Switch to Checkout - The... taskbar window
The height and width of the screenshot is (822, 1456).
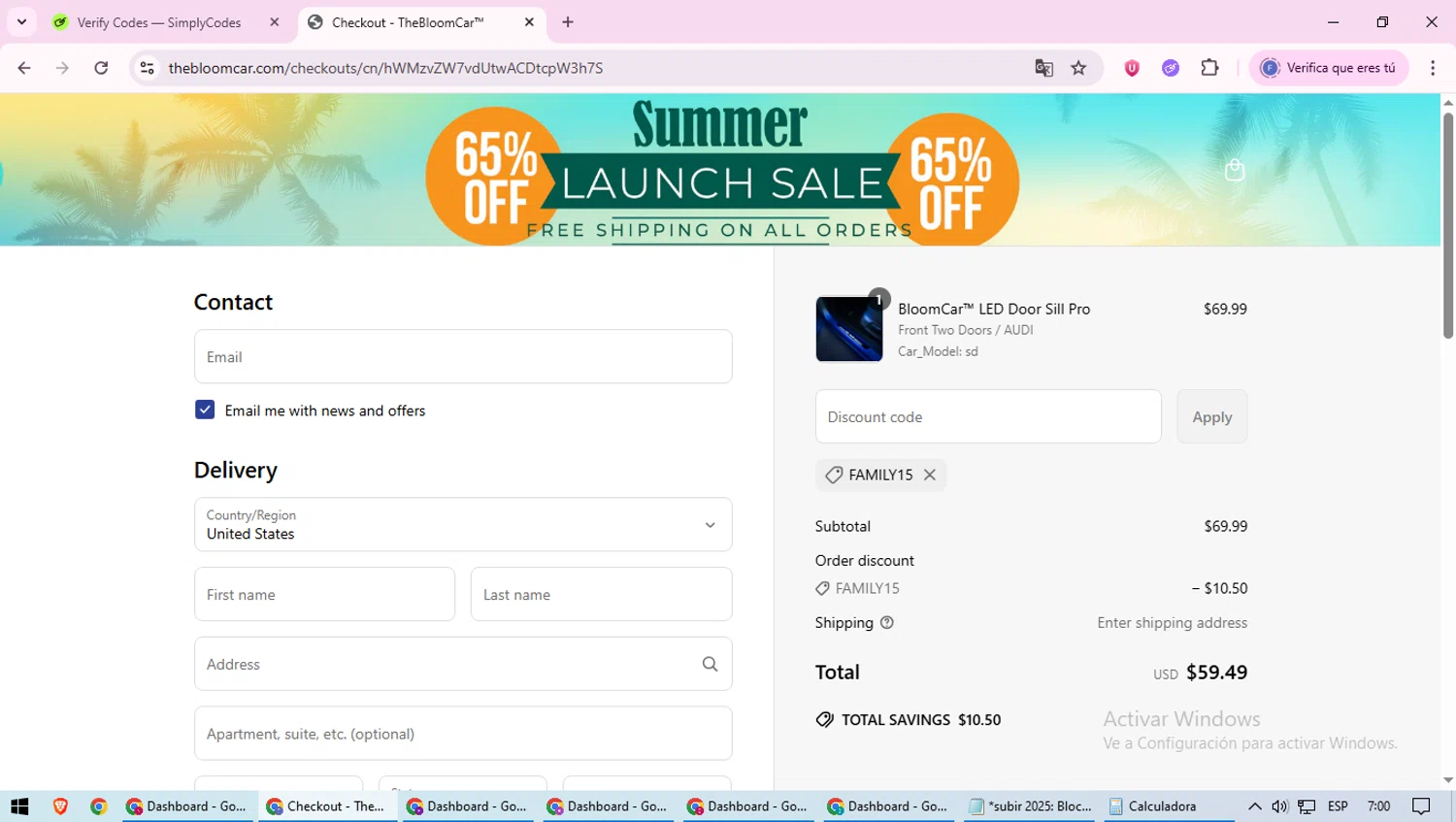coord(327,806)
